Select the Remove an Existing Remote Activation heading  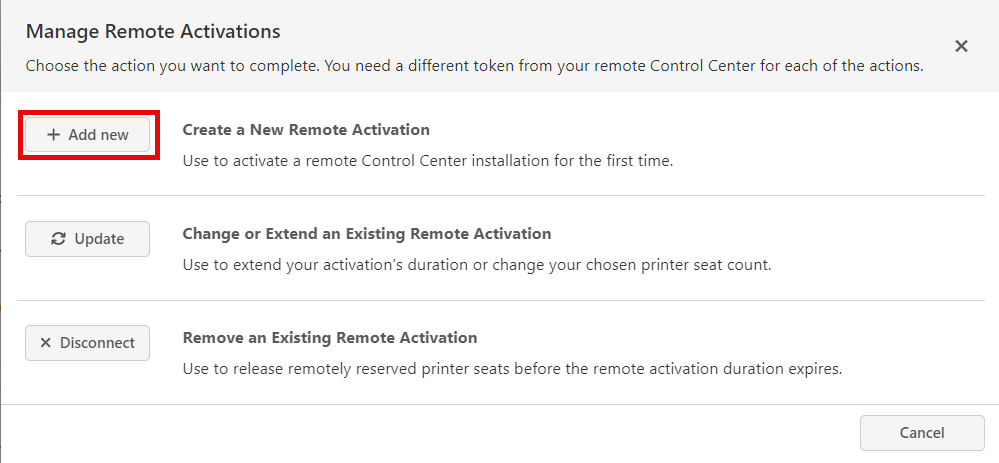[x=330, y=338]
